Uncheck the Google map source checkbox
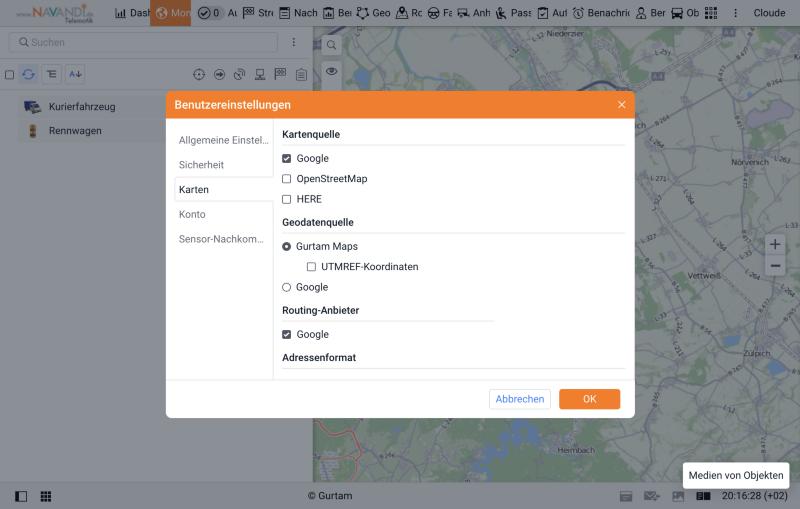Viewport: 800px width, 509px height. [x=287, y=159]
